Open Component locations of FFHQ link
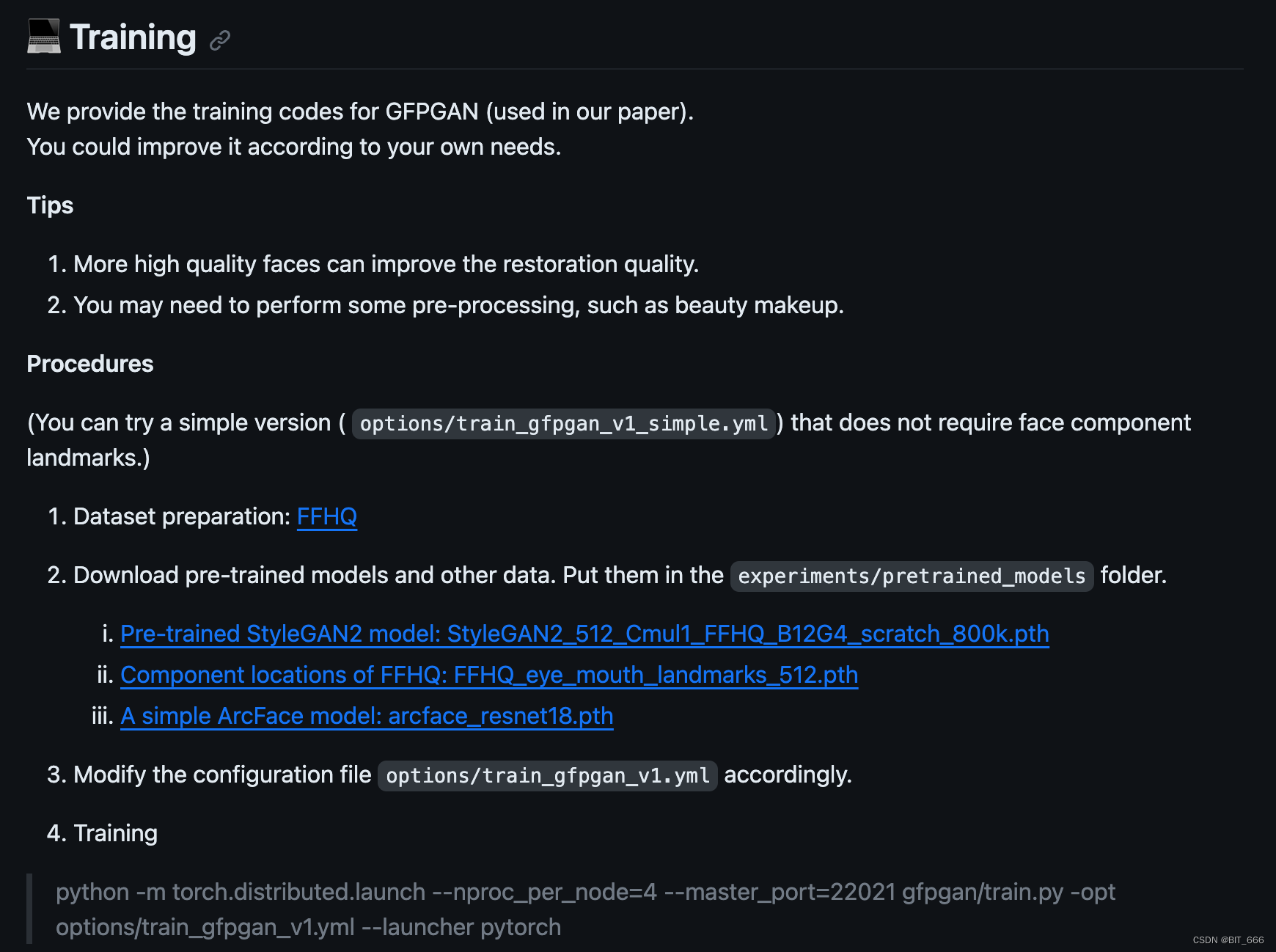 click(x=488, y=675)
